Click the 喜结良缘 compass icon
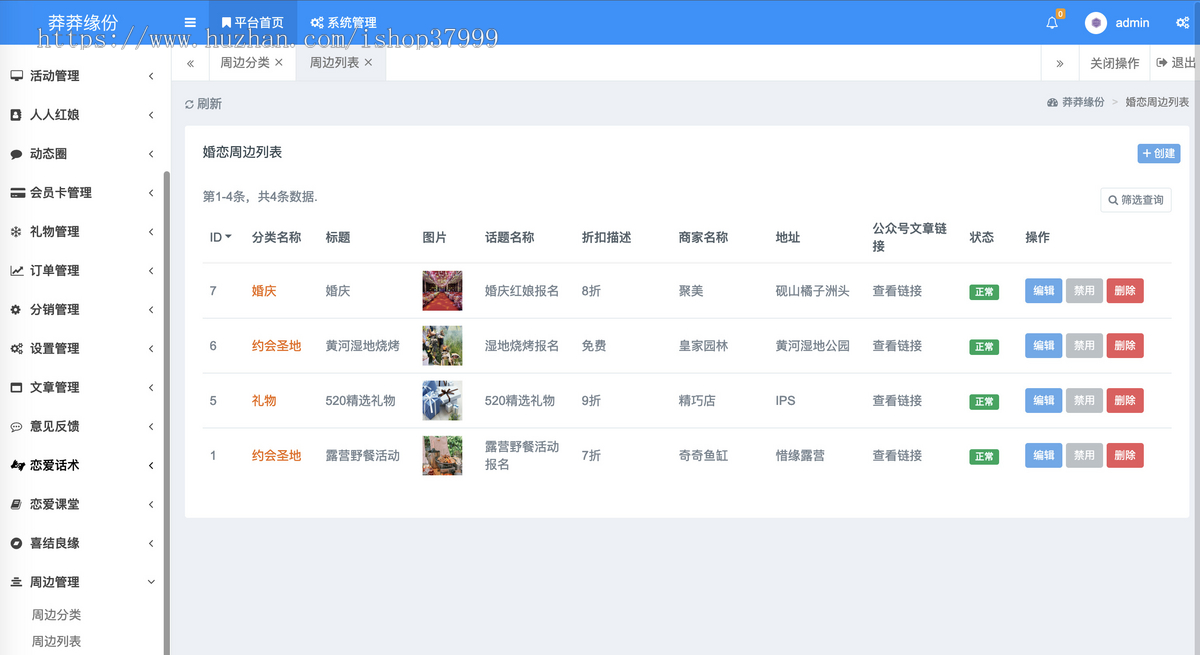This screenshot has width=1200, height=655. [16, 544]
